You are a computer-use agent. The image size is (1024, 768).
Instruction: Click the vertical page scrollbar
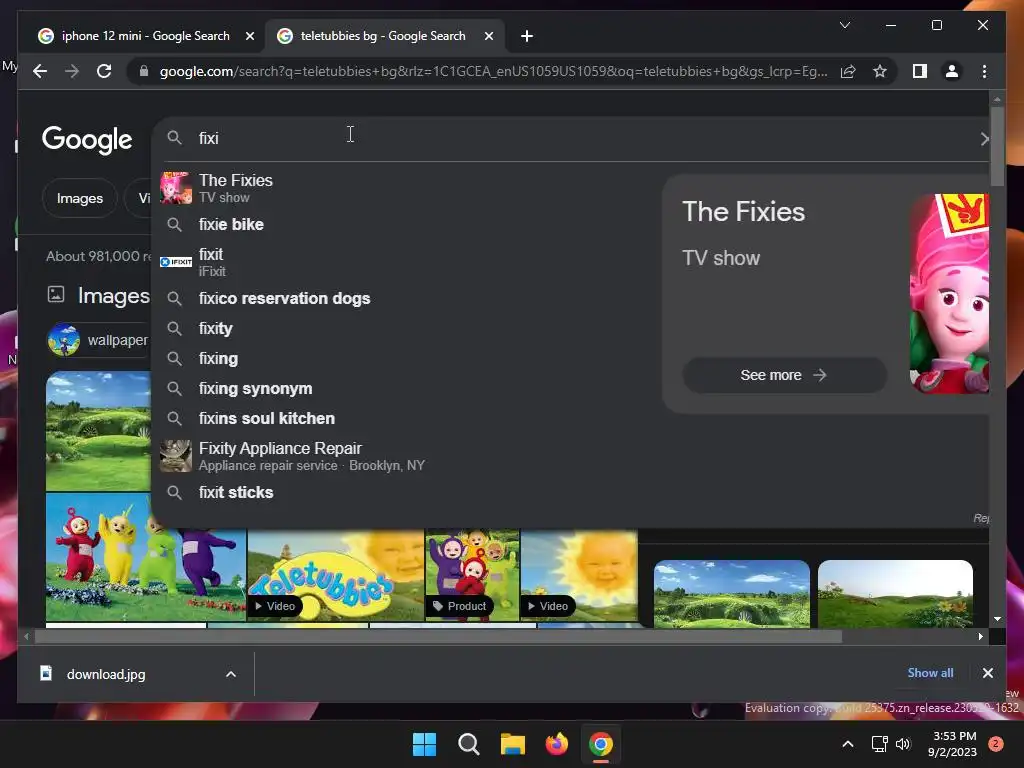[x=997, y=146]
